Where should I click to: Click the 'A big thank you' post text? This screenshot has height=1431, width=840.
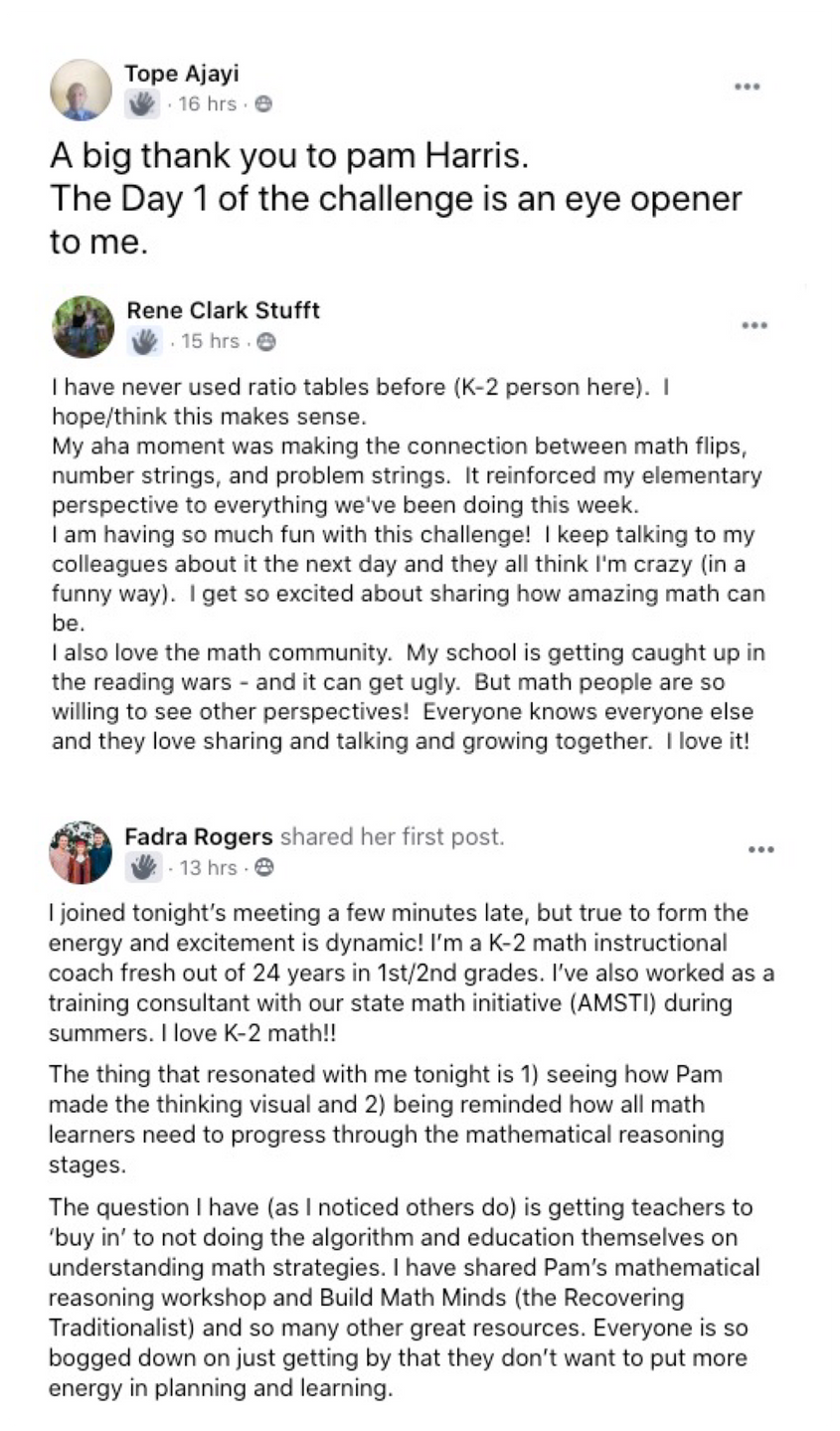(x=396, y=198)
